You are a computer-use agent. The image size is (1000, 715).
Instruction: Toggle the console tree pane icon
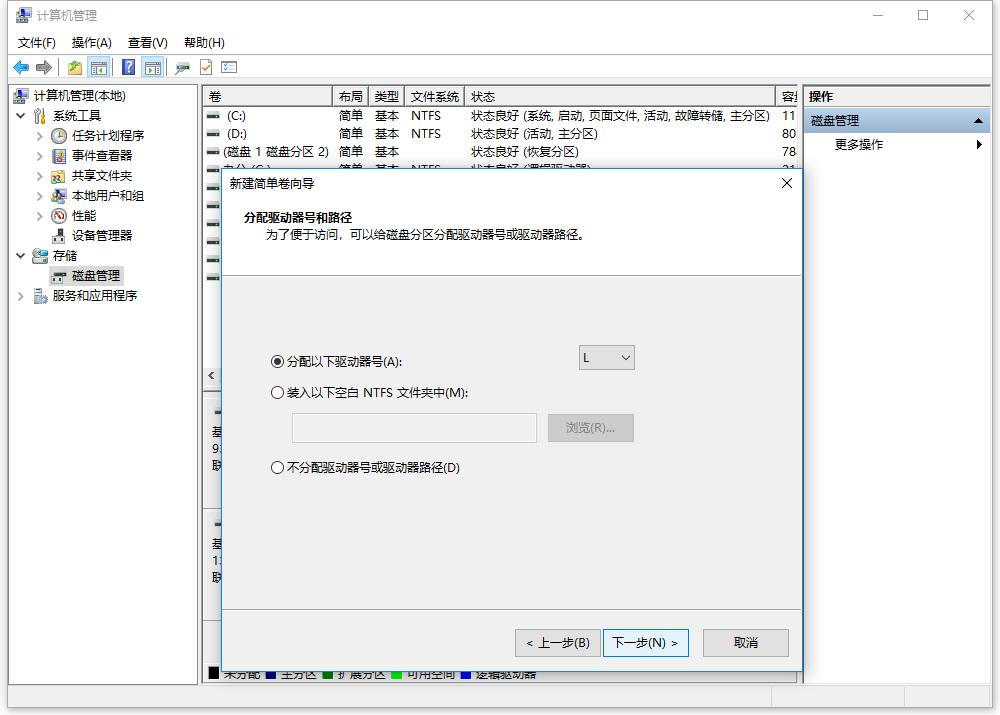(x=99, y=67)
